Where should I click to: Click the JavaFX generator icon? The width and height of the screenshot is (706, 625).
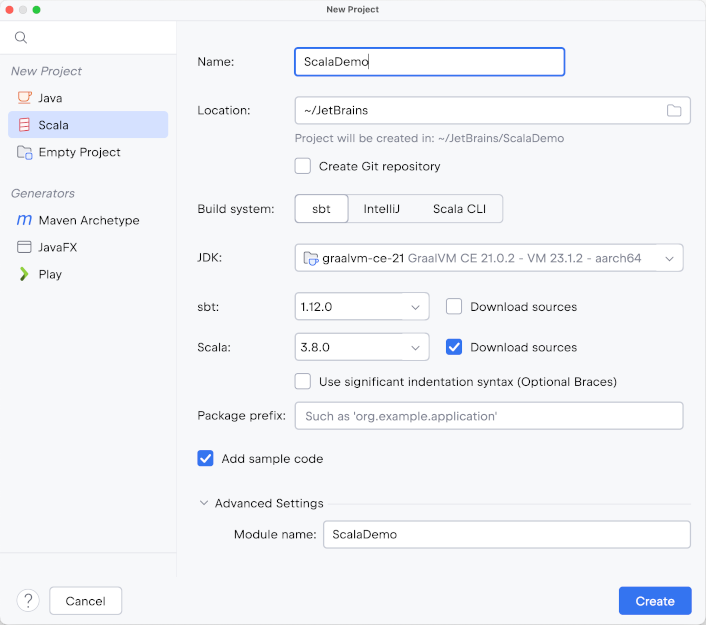pos(24,247)
